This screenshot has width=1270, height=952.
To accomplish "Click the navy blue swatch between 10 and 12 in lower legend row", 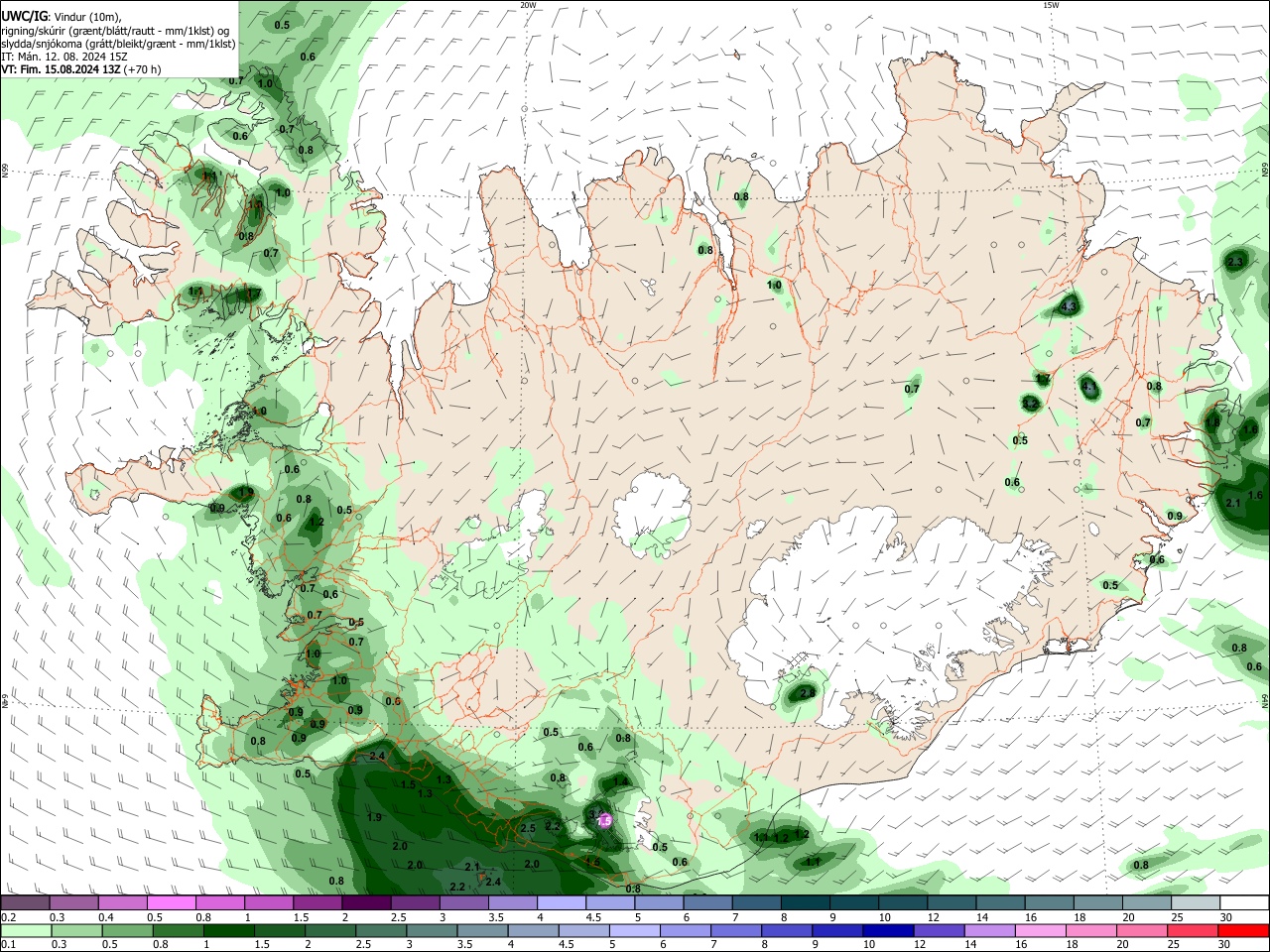I will click(x=888, y=930).
